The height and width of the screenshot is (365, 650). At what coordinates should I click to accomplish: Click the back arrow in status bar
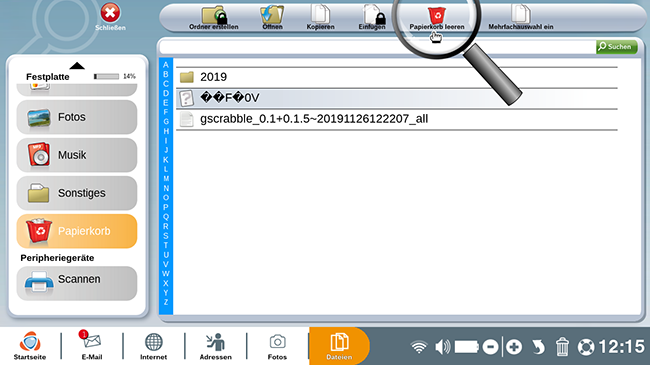(x=538, y=347)
